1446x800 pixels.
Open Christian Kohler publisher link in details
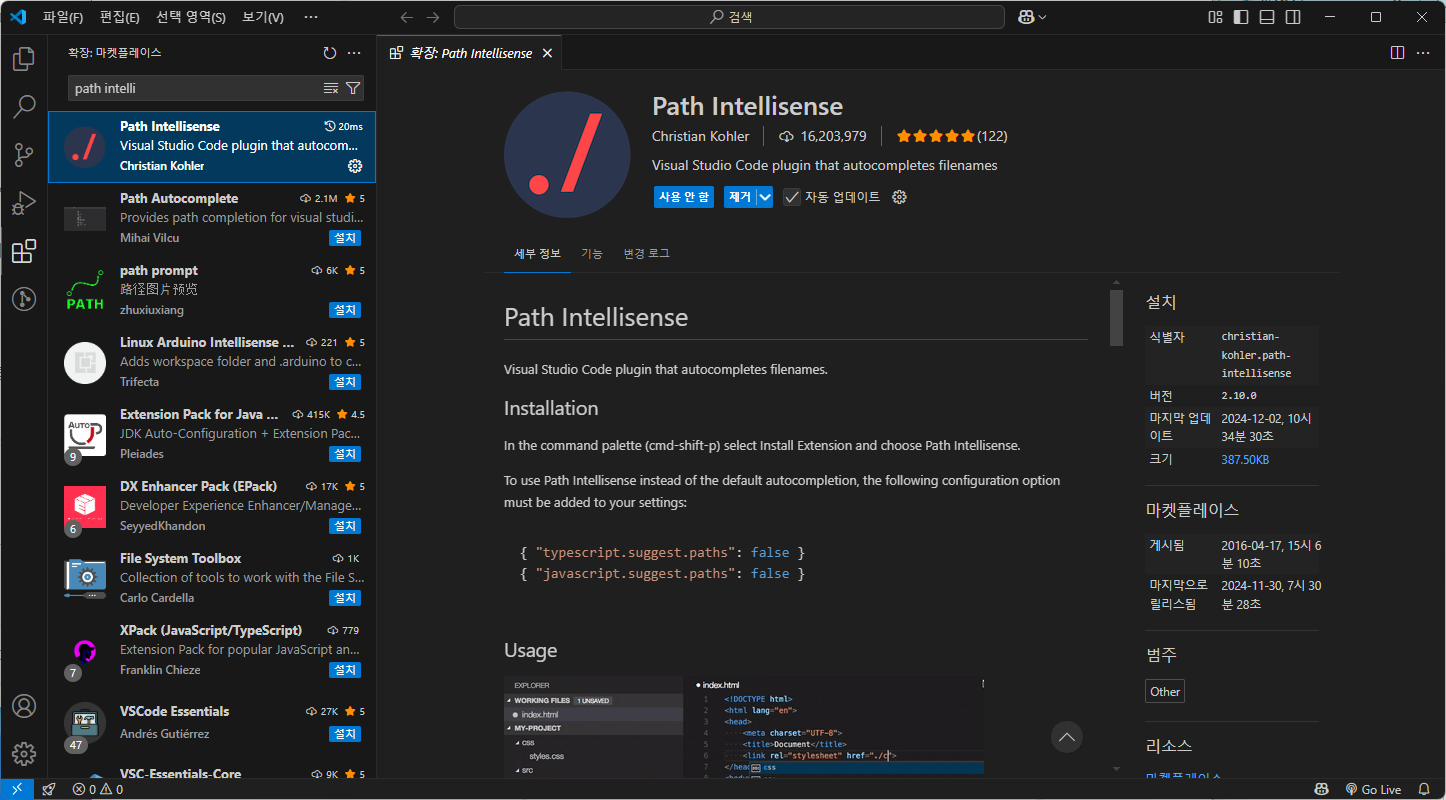700,136
